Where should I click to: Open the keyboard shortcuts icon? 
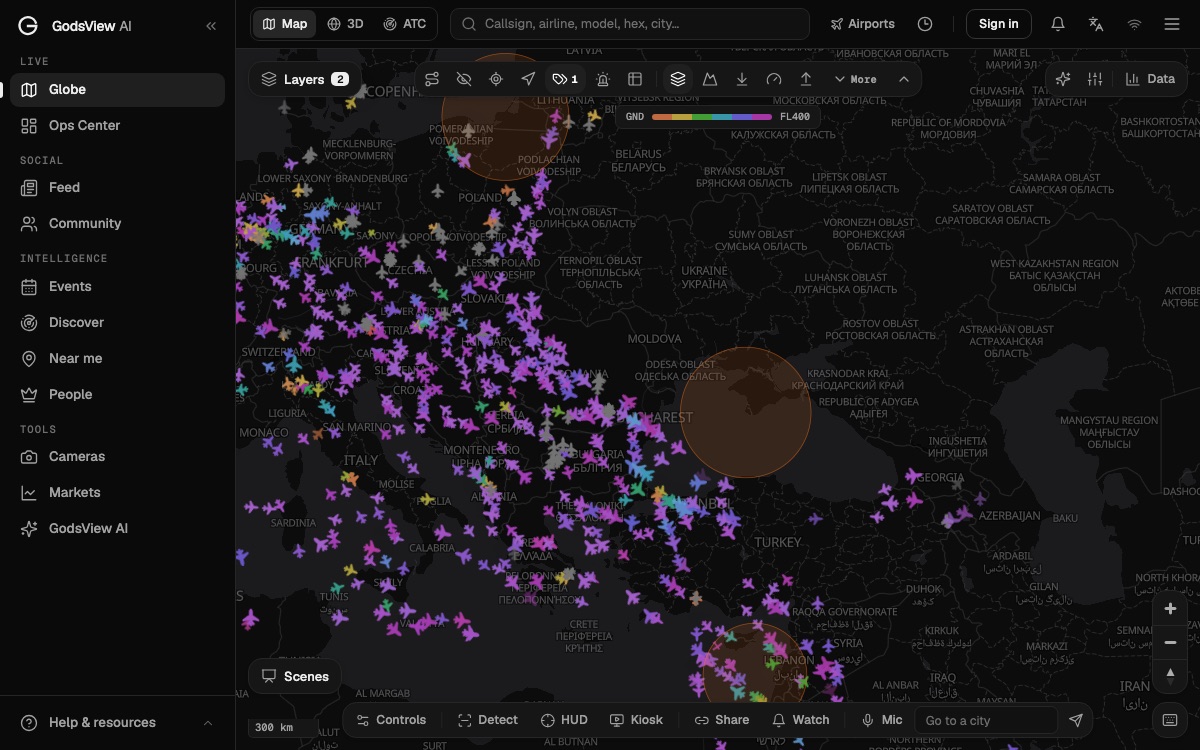1170,720
